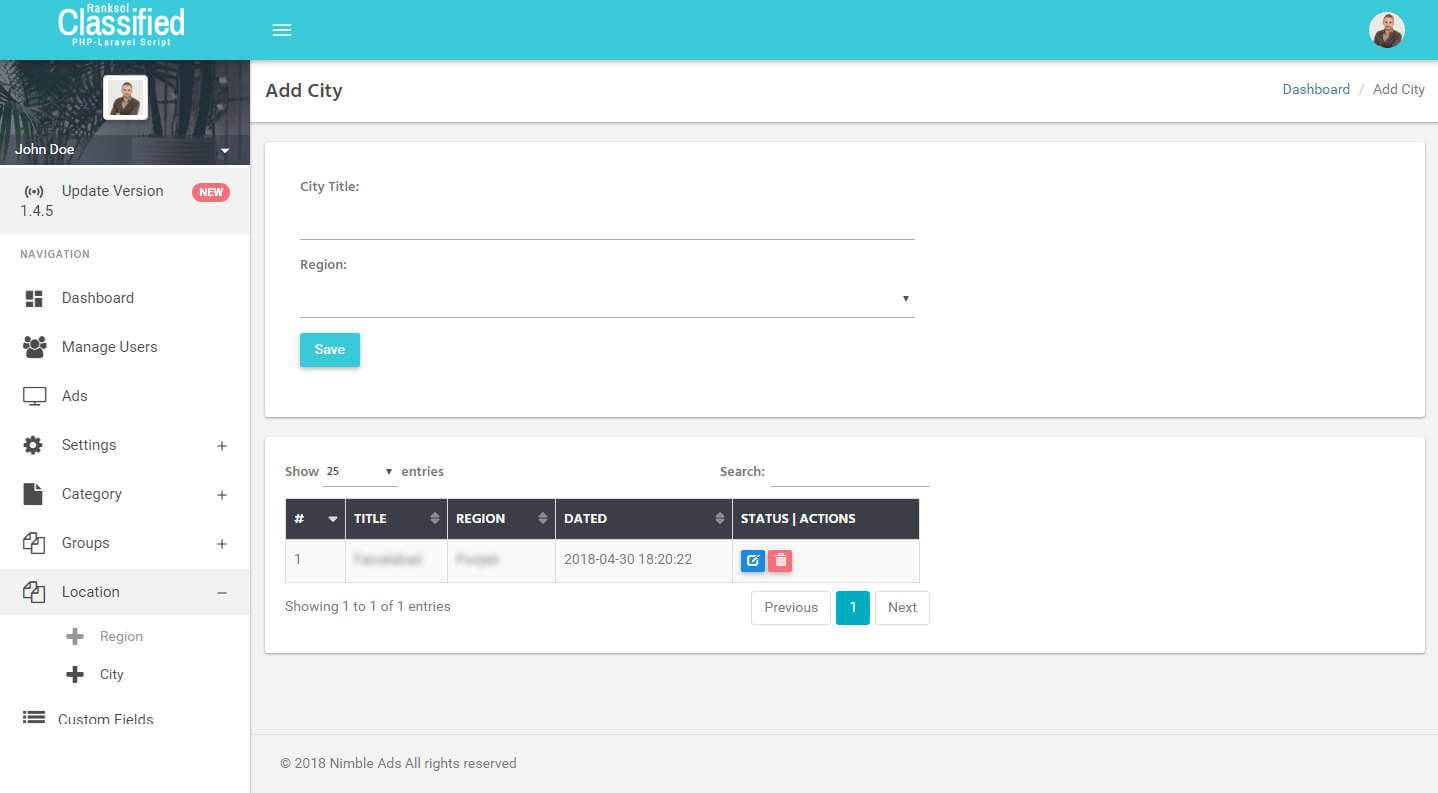Click the Dashboard grid icon
The width and height of the screenshot is (1438, 793).
click(34, 298)
